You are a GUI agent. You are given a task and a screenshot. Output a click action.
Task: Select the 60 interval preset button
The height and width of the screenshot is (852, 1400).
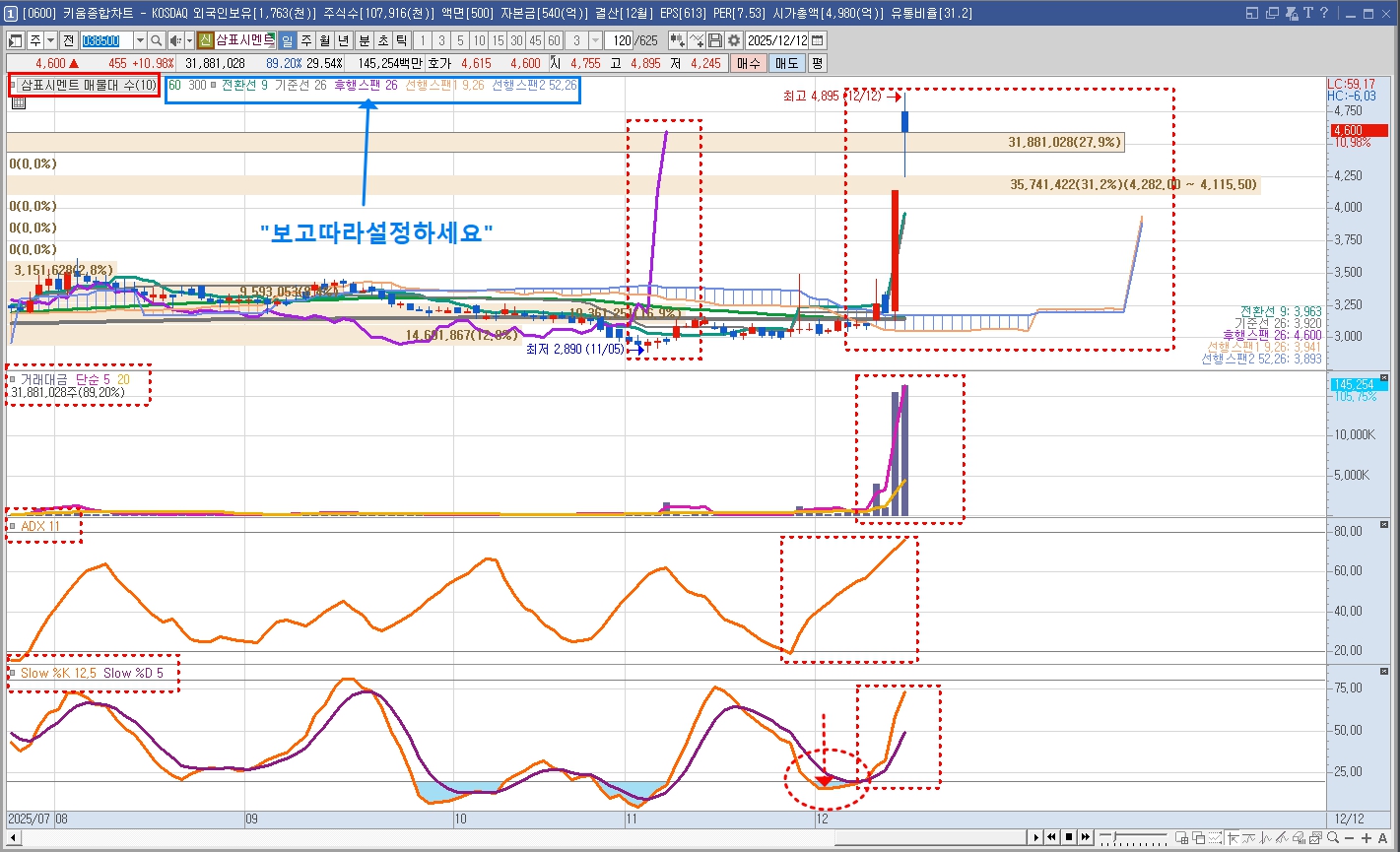(x=554, y=40)
